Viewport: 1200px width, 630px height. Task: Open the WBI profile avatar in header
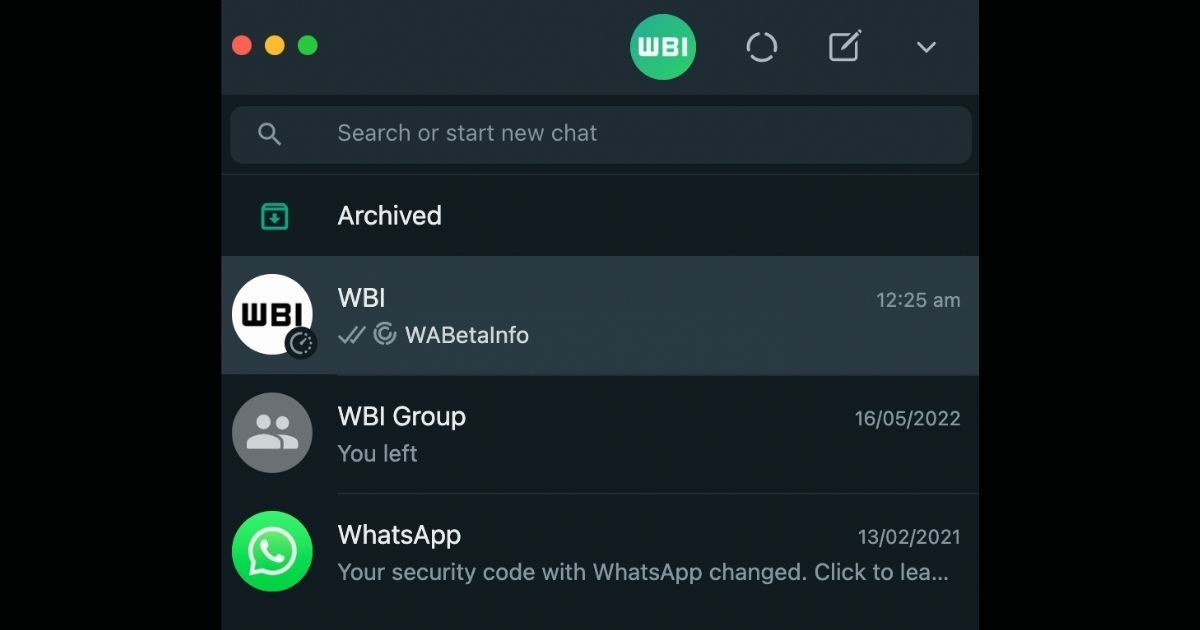663,47
